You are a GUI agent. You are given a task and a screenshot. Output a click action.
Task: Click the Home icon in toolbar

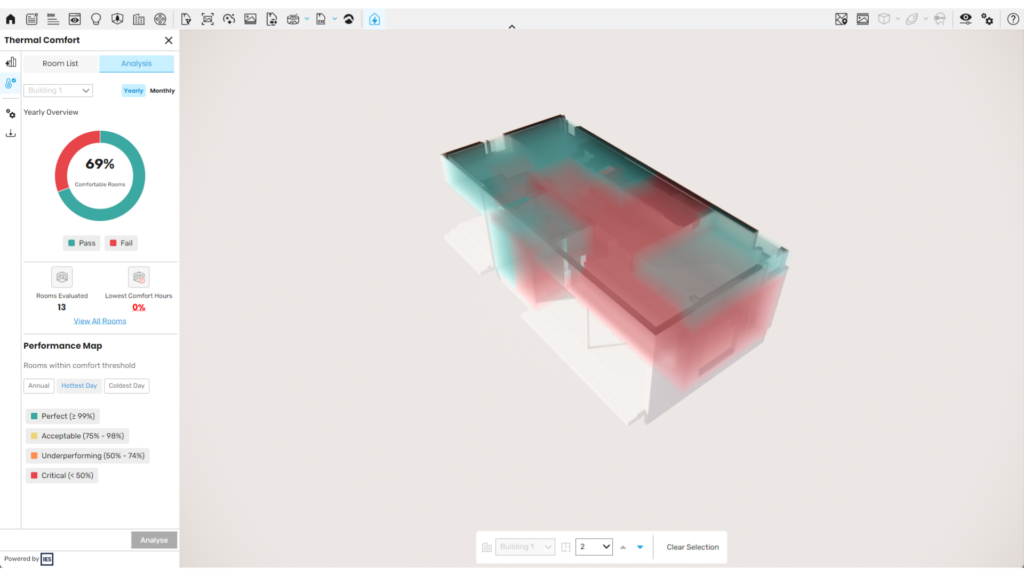11,19
